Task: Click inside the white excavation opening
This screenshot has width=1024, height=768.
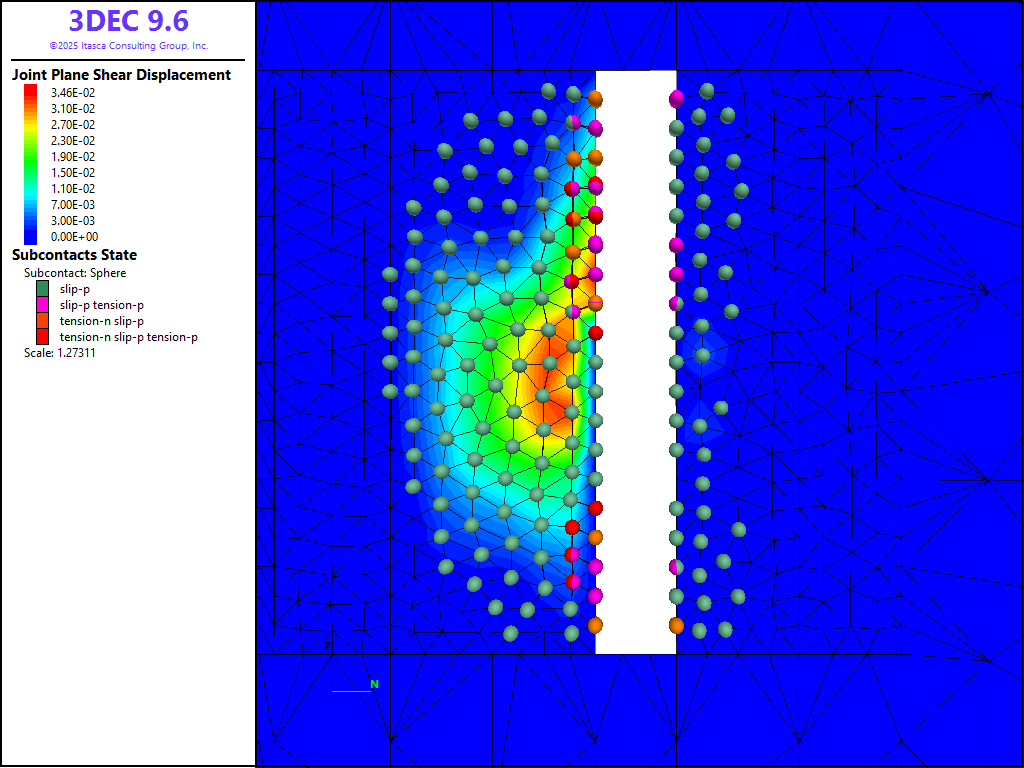Action: tap(636, 360)
